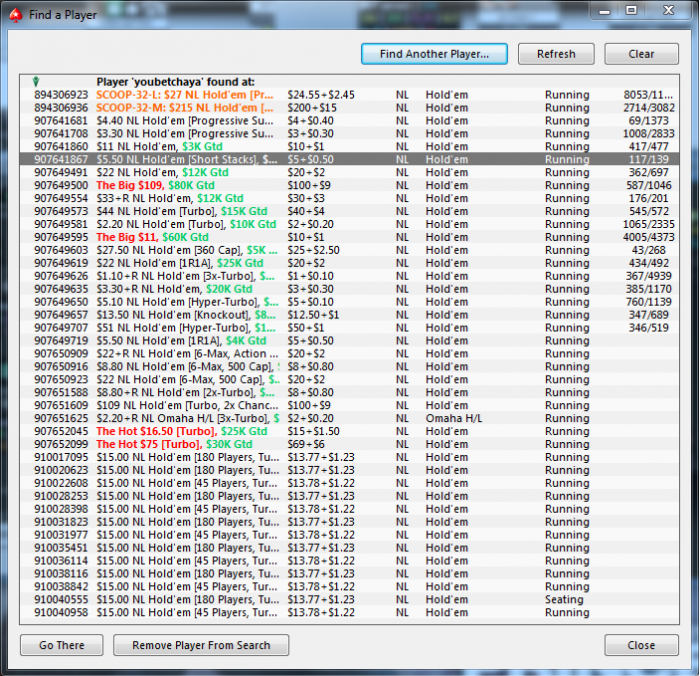Select the $8.80+R NL Hold'em [2x-Turbo] row
700x676 pixels.
[x=350, y=392]
